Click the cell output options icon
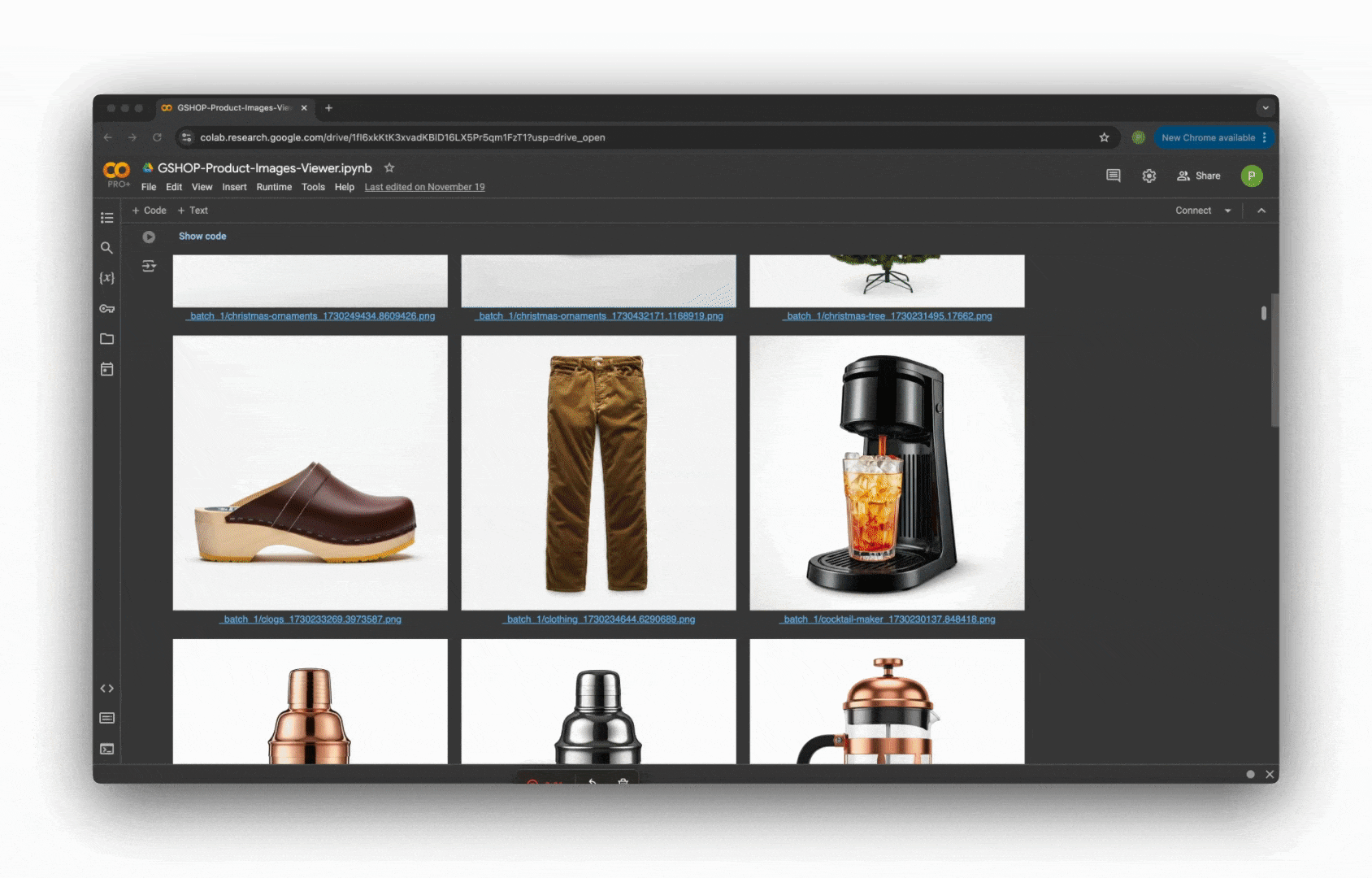The width and height of the screenshot is (1372, 878). 149,266
